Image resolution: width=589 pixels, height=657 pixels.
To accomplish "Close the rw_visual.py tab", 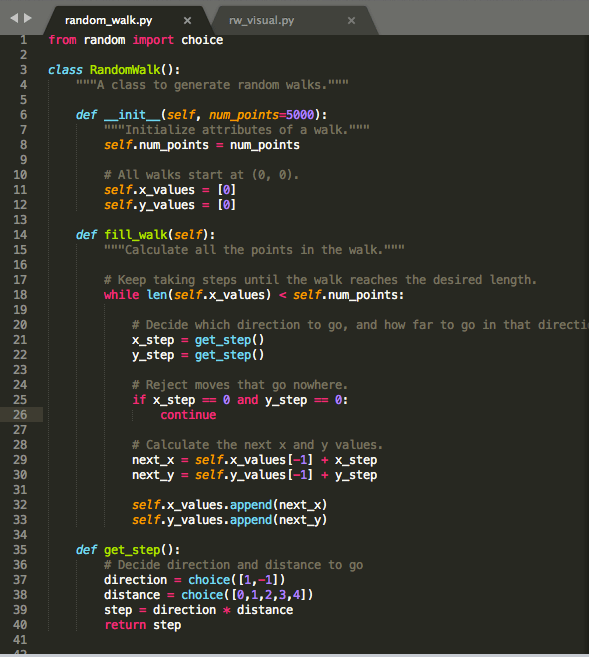I will click(x=351, y=21).
